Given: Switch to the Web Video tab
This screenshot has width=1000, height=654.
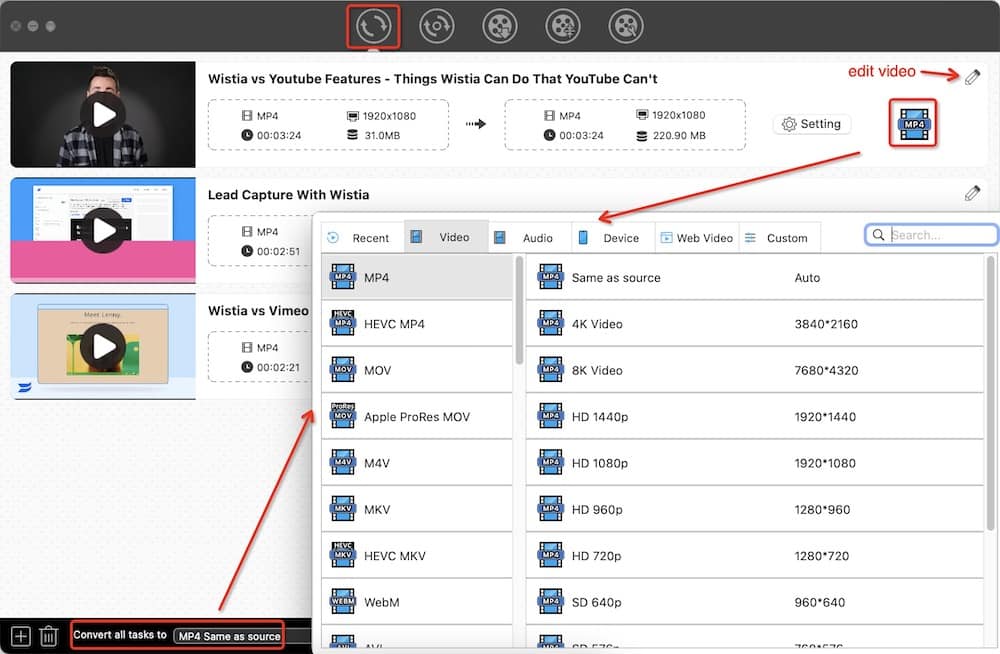Looking at the screenshot, I should pyautogui.click(x=697, y=237).
